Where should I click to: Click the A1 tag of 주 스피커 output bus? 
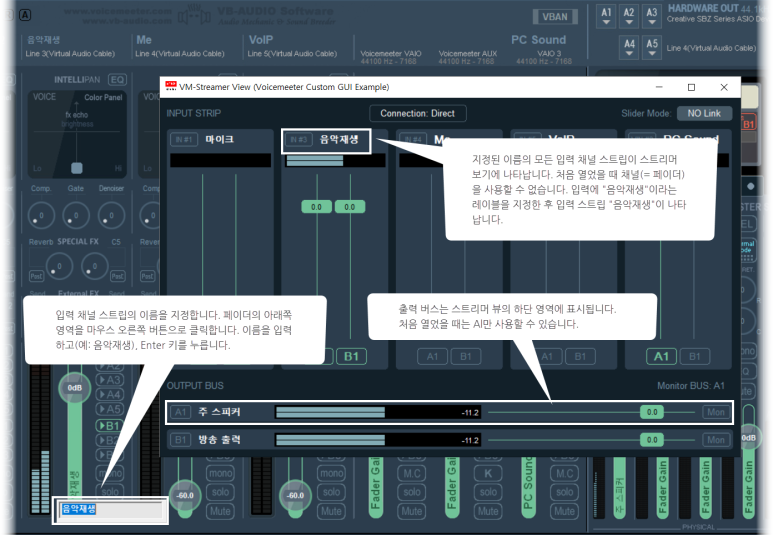[x=181, y=412]
